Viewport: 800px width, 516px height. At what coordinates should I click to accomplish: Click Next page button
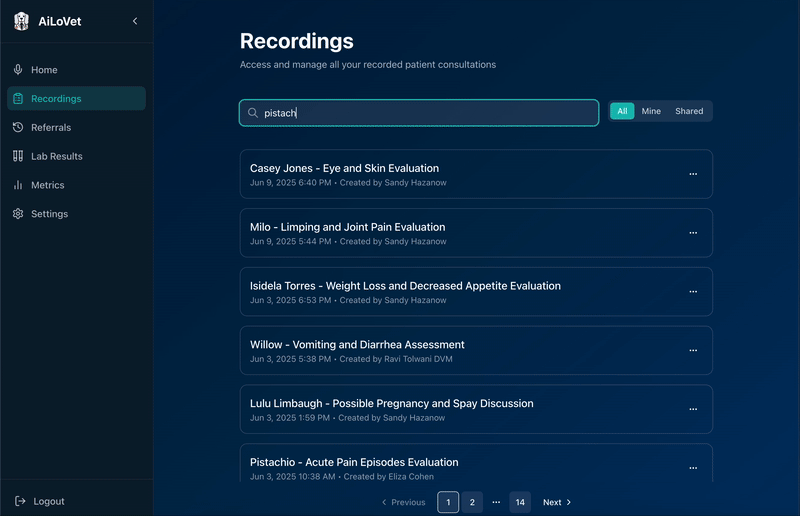pyautogui.click(x=557, y=502)
